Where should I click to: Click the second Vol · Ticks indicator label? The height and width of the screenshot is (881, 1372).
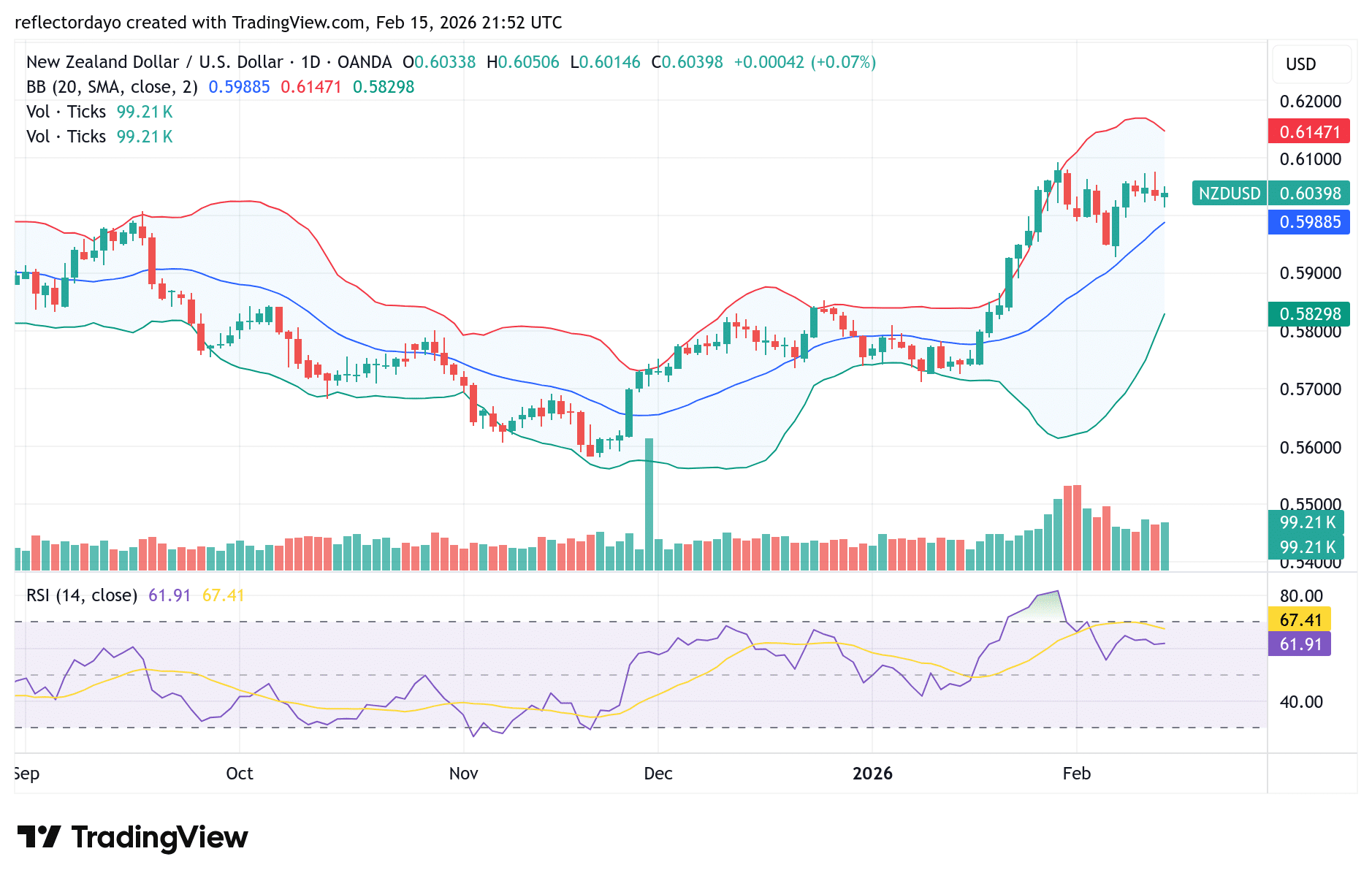click(x=66, y=136)
